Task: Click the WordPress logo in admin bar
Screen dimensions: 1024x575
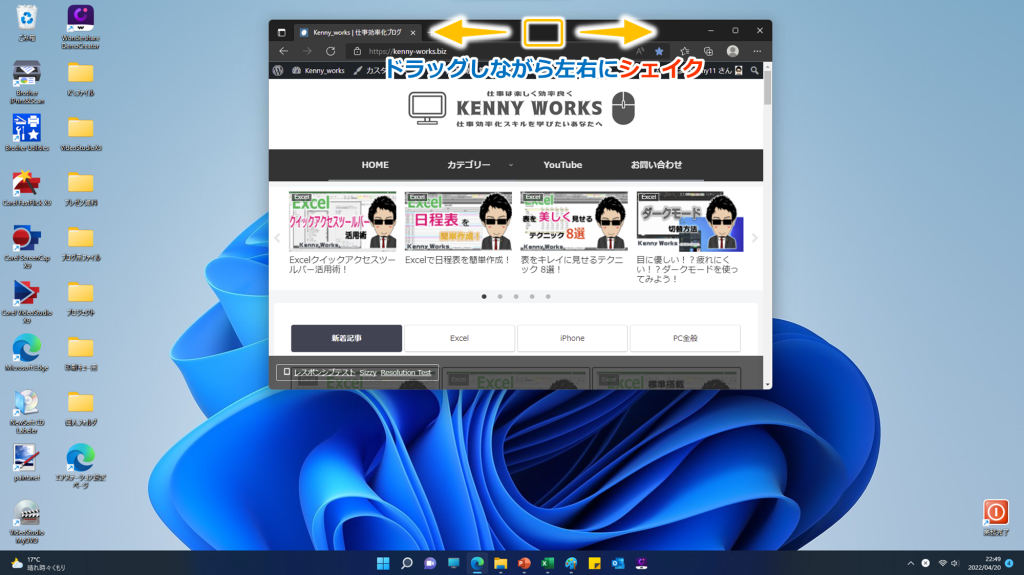Action: (279, 71)
